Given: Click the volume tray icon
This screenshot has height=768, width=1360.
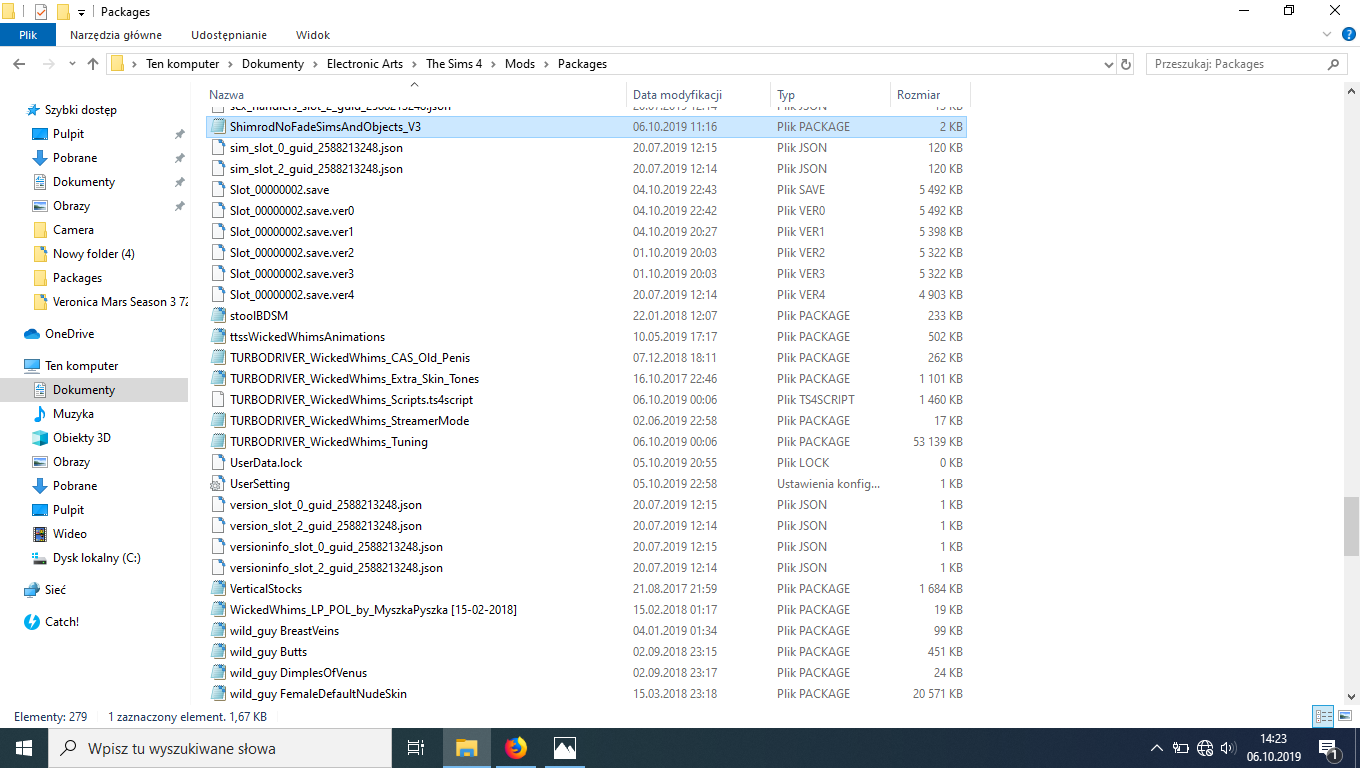Looking at the screenshot, I should 1227,748.
